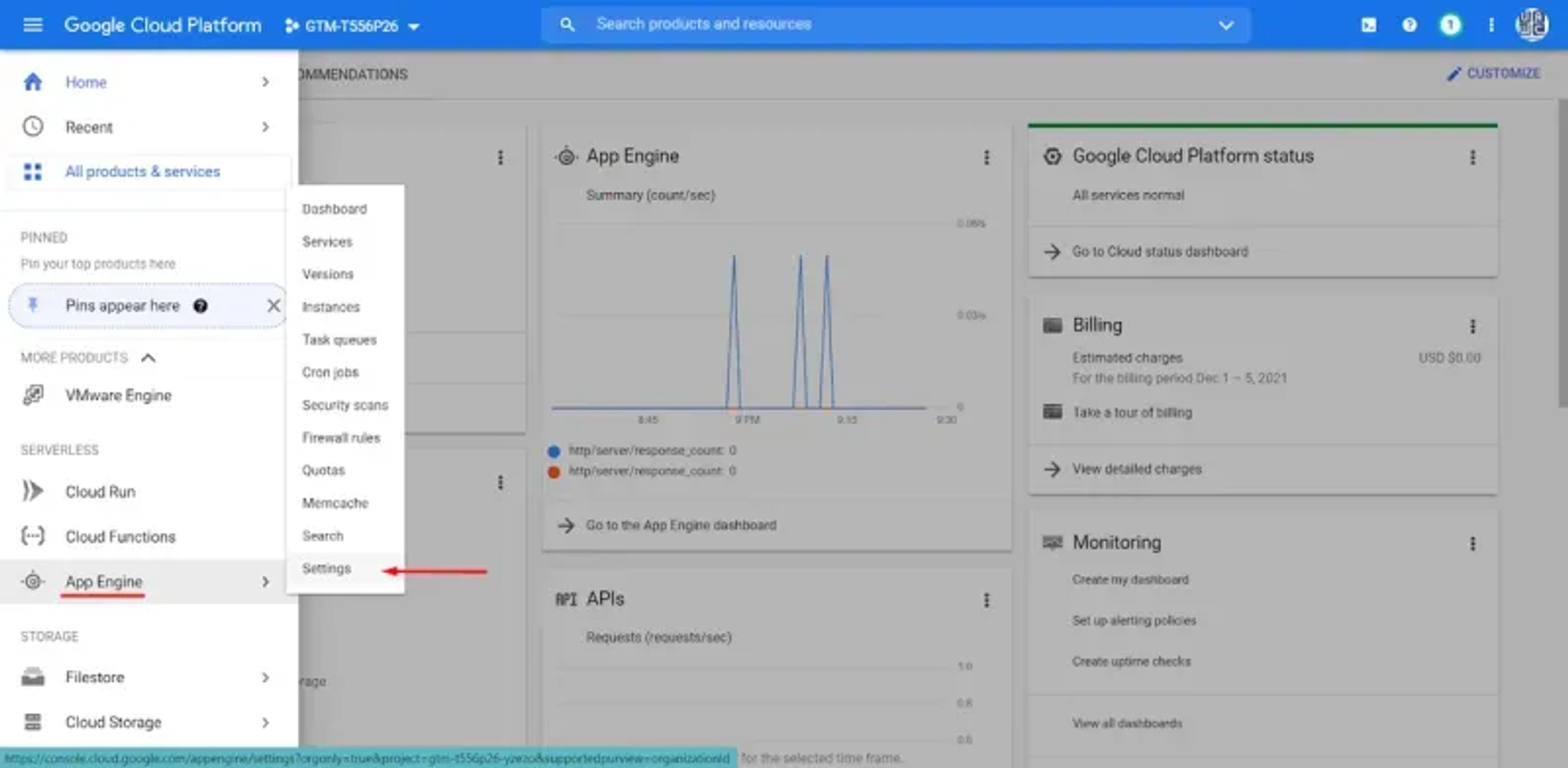Select Versions in App Engine submenu
Image resolution: width=1568 pixels, height=768 pixels.
pos(328,274)
